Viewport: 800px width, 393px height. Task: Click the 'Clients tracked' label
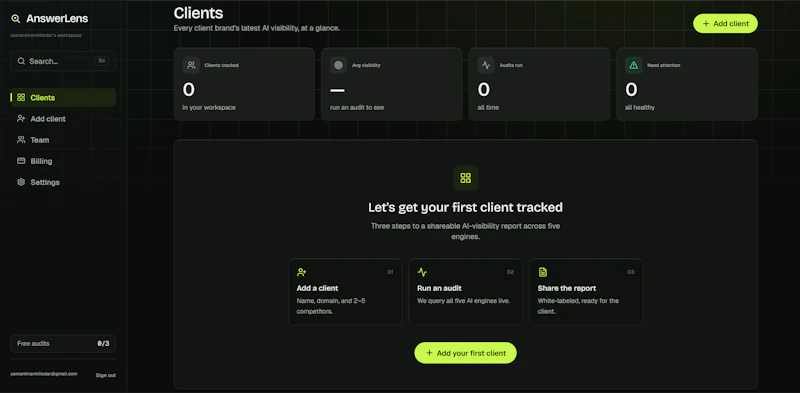221,65
